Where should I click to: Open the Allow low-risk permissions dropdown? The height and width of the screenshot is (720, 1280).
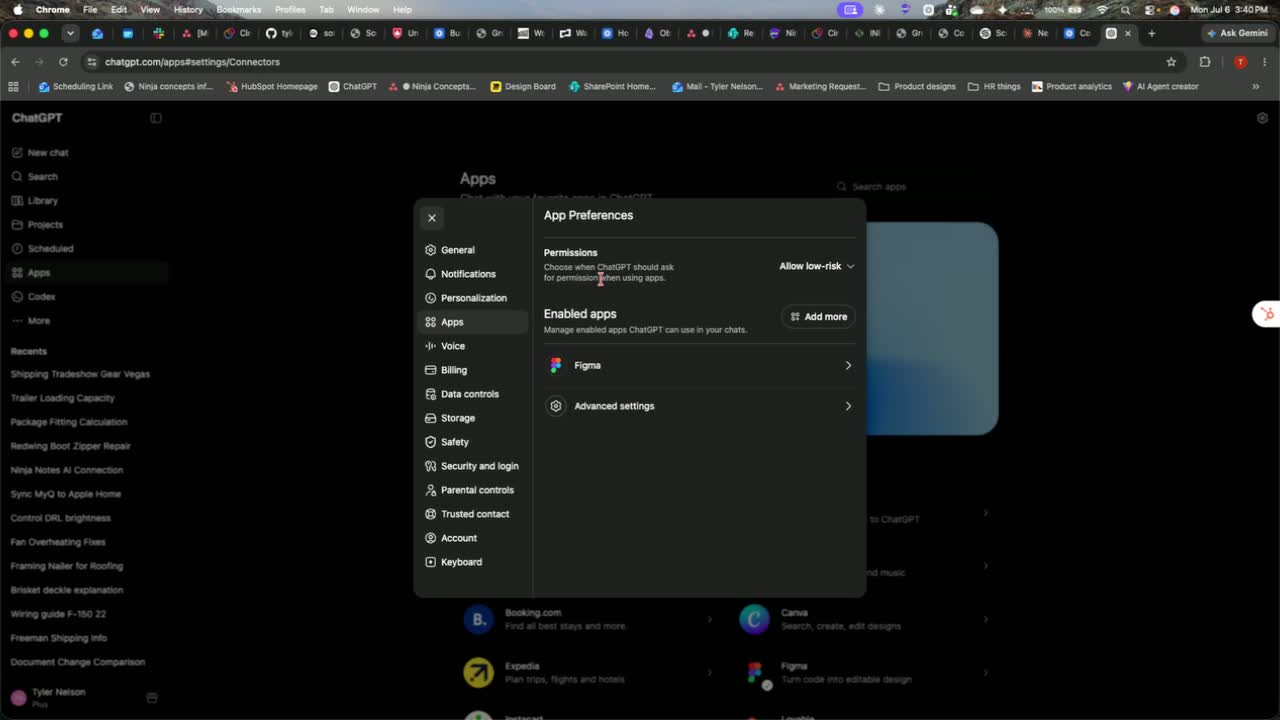coord(817,266)
